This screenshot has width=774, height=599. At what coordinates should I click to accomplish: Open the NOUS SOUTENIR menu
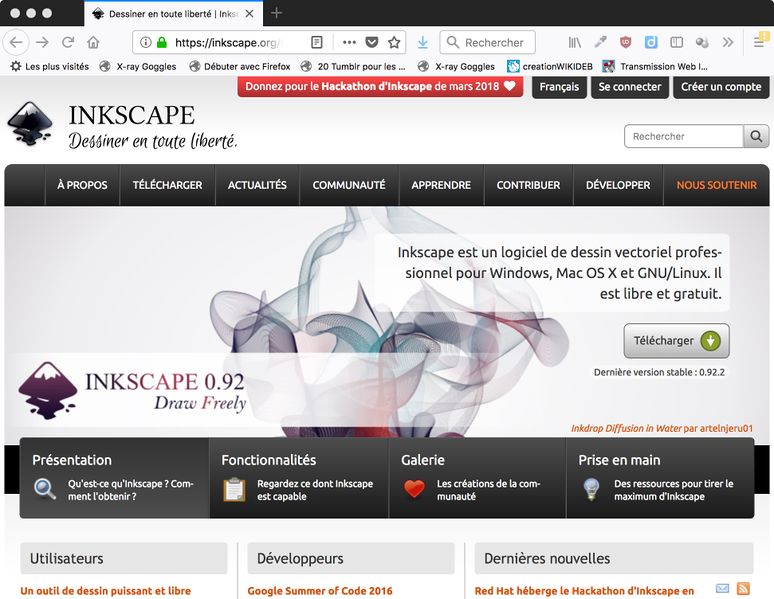[x=716, y=185]
